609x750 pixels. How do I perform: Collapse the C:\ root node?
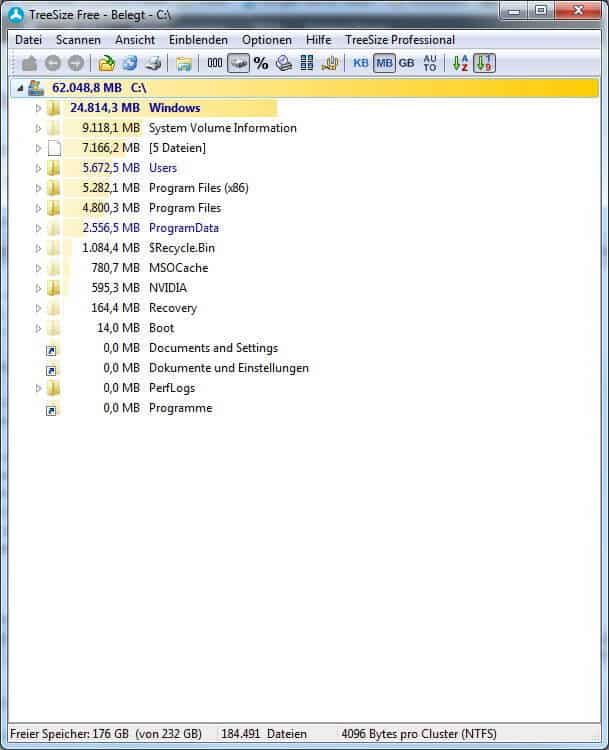coord(20,88)
